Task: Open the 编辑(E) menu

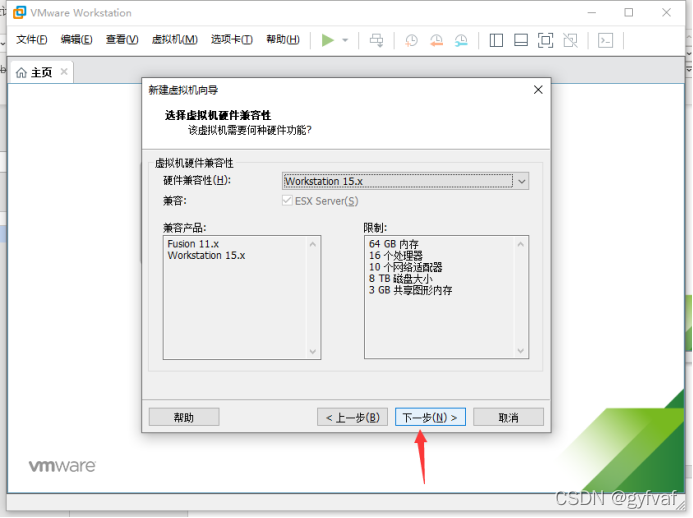Action: [x=76, y=40]
